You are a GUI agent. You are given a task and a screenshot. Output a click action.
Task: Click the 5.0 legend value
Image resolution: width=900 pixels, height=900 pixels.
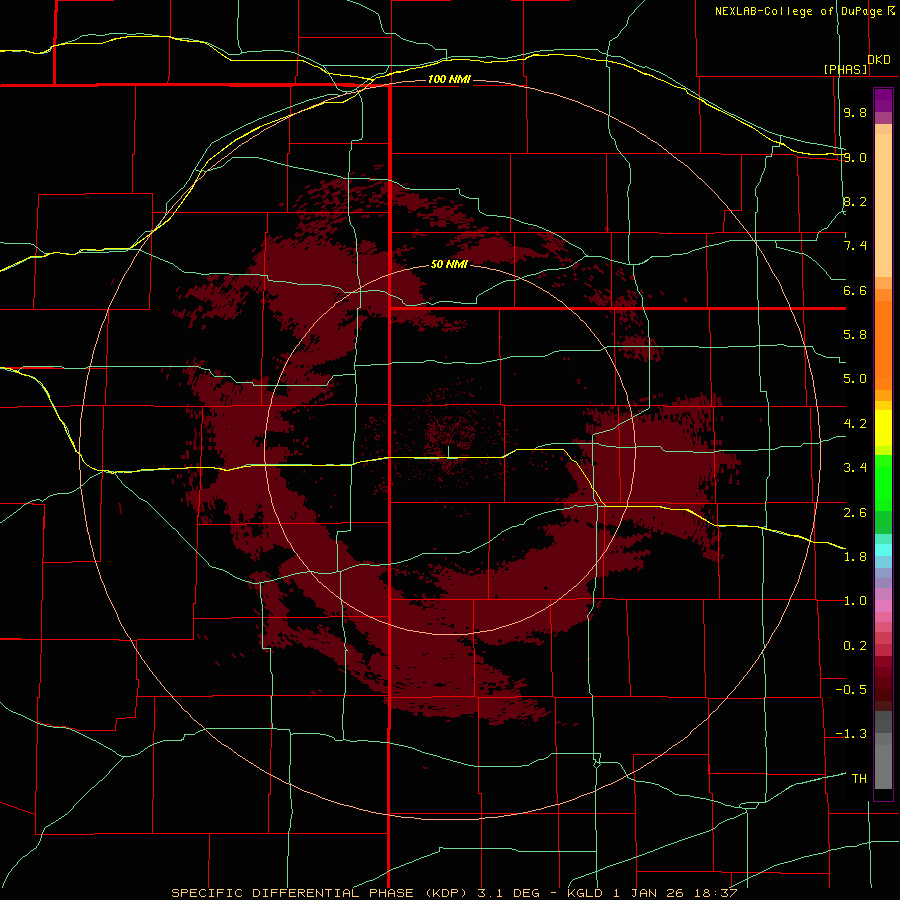click(x=855, y=379)
